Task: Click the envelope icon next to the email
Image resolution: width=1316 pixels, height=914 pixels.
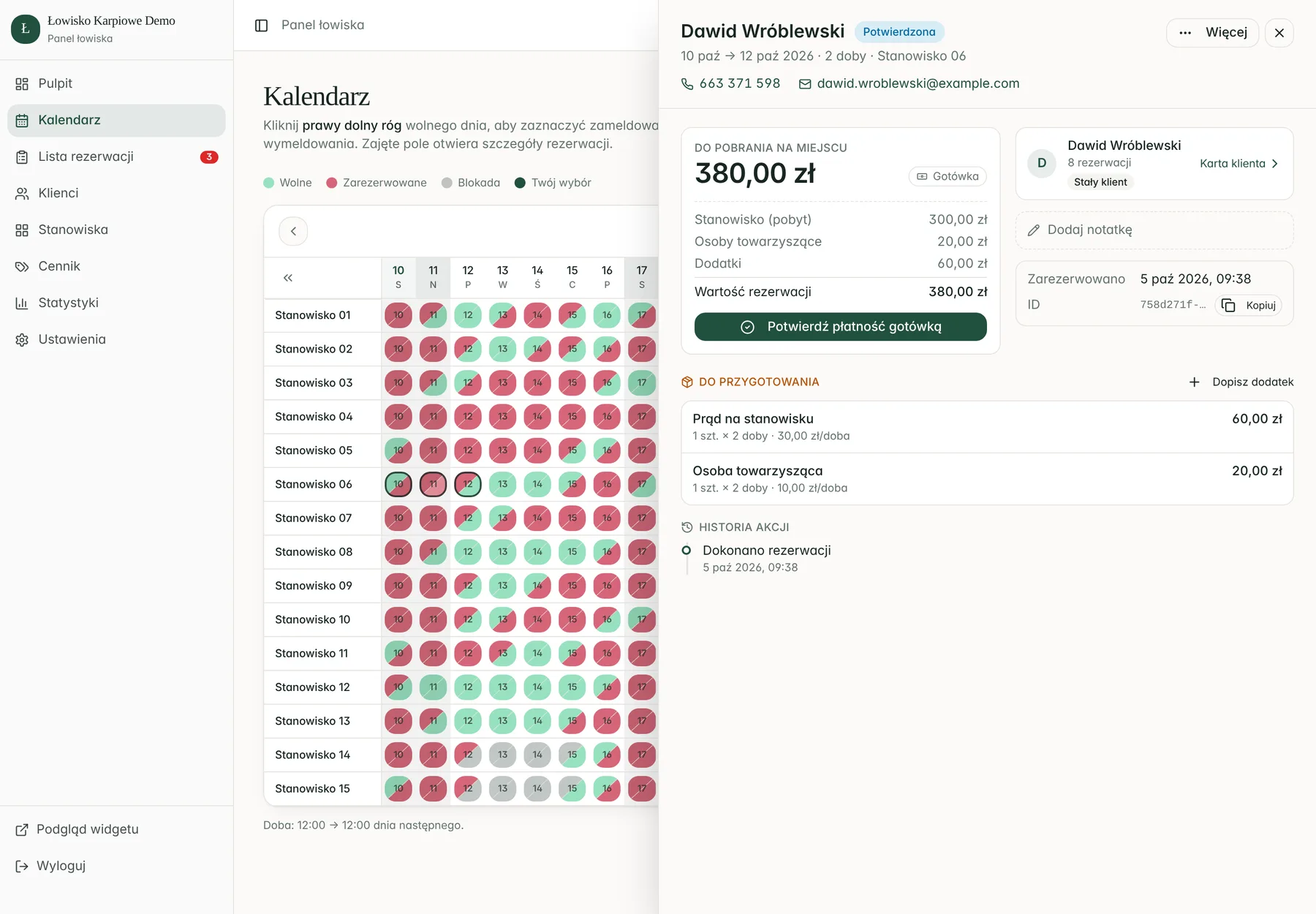Action: pos(805,84)
